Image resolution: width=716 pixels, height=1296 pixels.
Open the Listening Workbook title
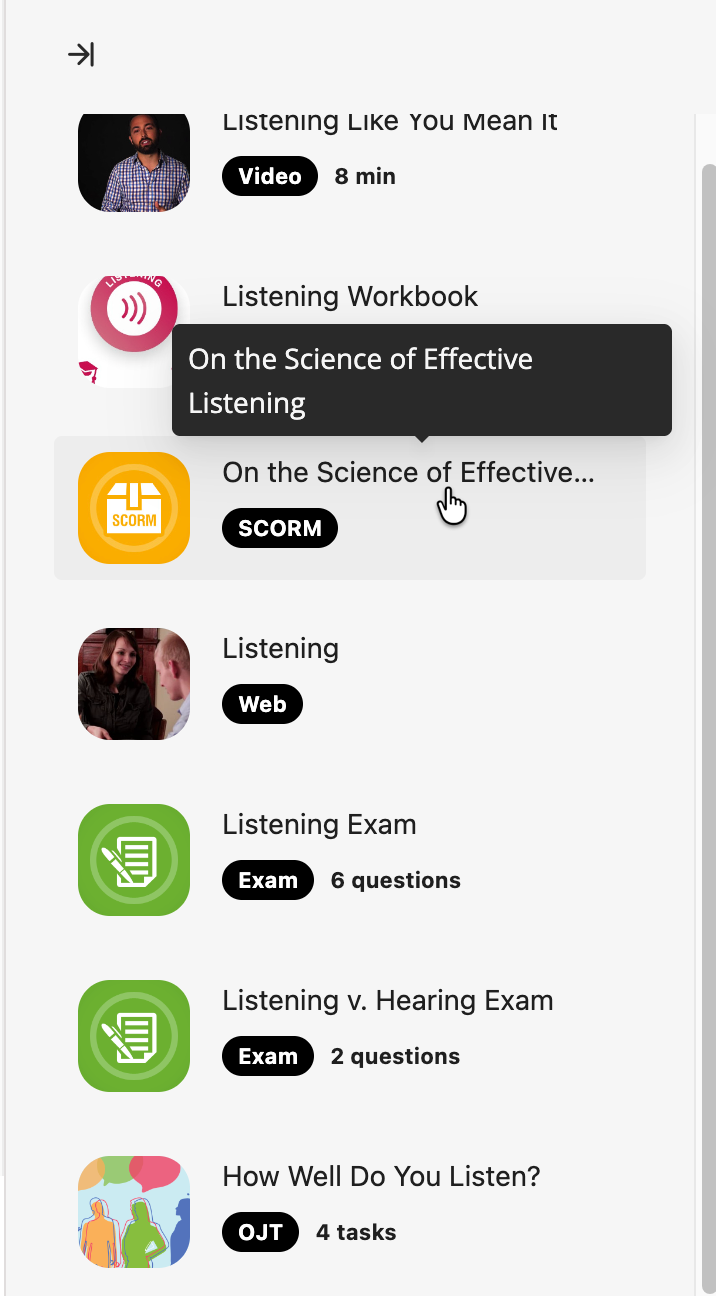click(350, 297)
